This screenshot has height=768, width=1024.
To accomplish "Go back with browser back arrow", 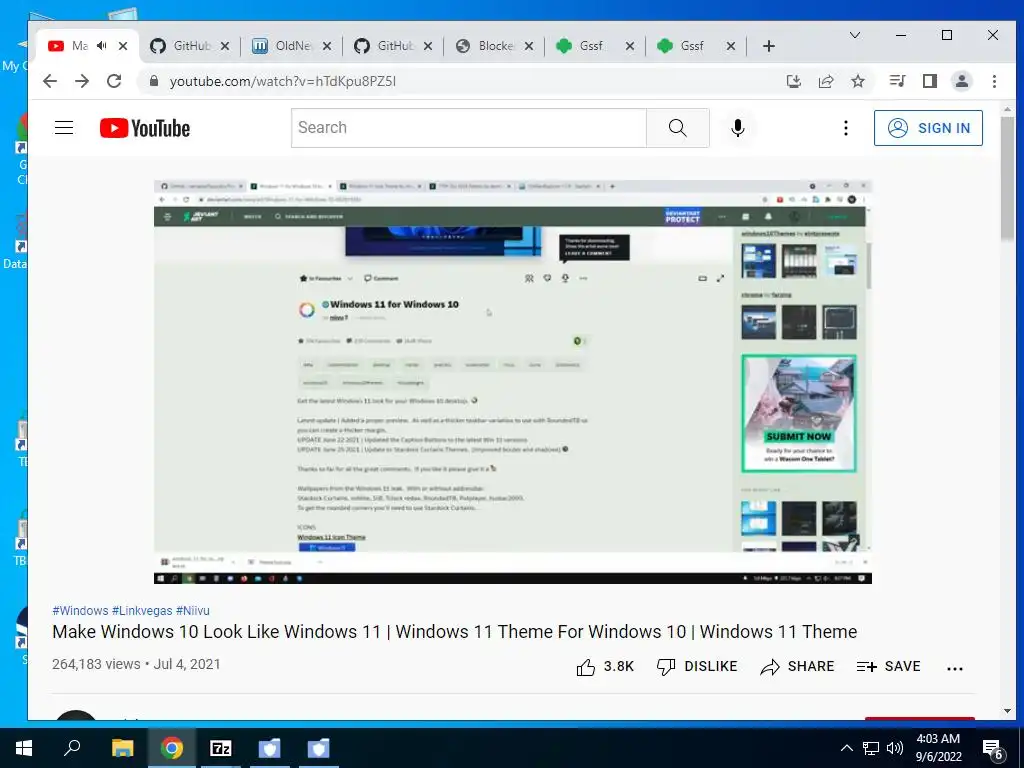I will [x=50, y=81].
